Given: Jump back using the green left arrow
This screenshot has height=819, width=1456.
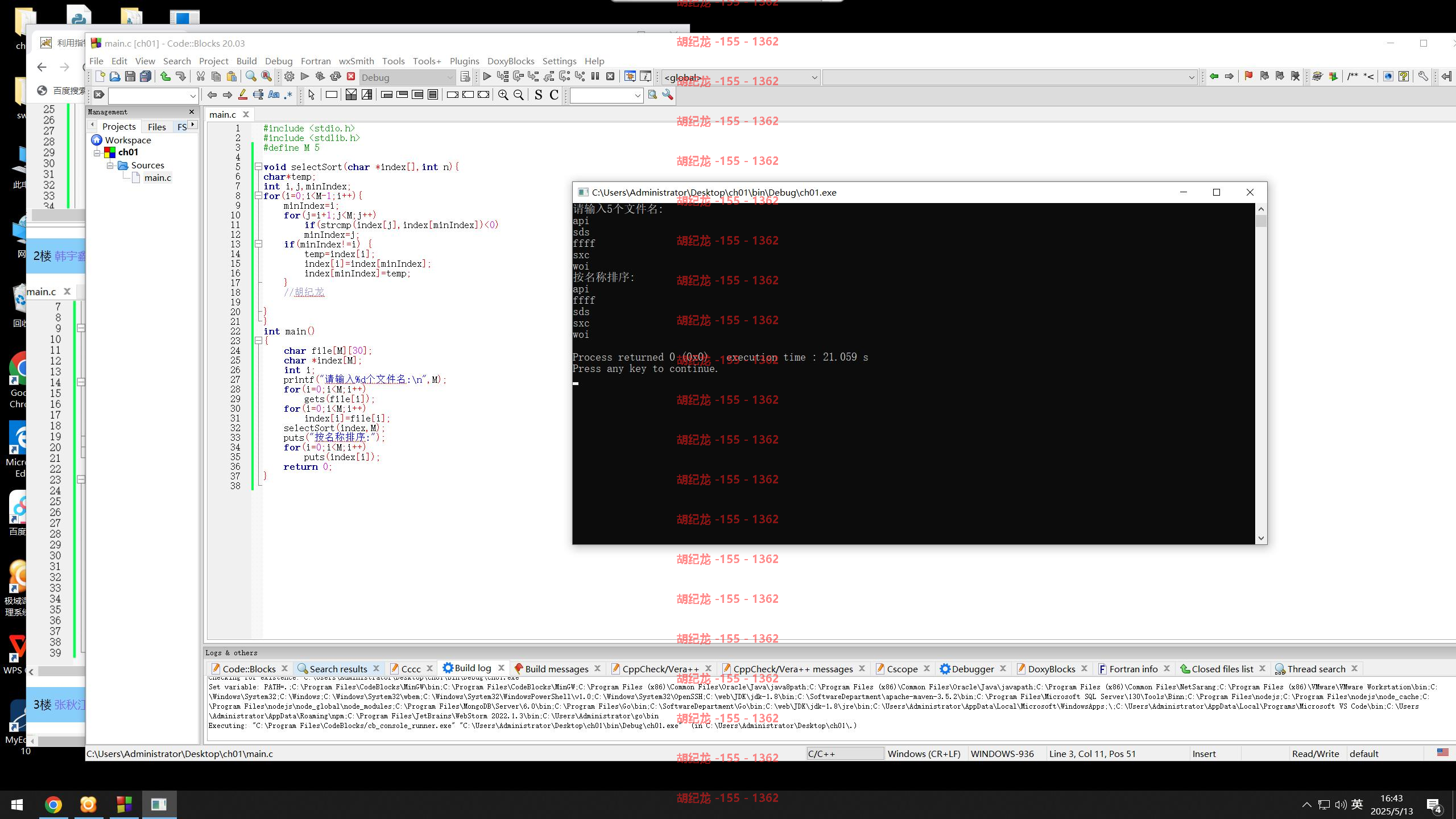Looking at the screenshot, I should pos(1214,77).
